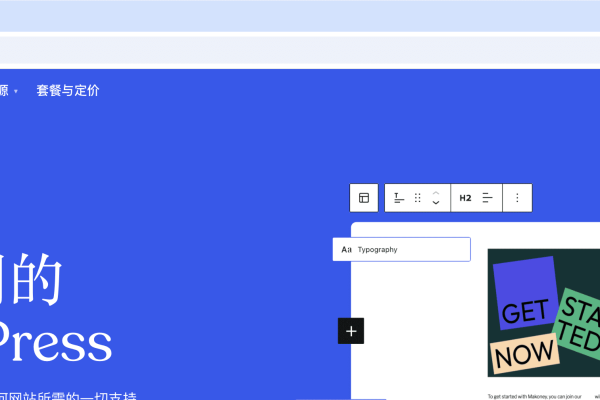Select the Typography field
600x400 pixels.
click(410, 249)
